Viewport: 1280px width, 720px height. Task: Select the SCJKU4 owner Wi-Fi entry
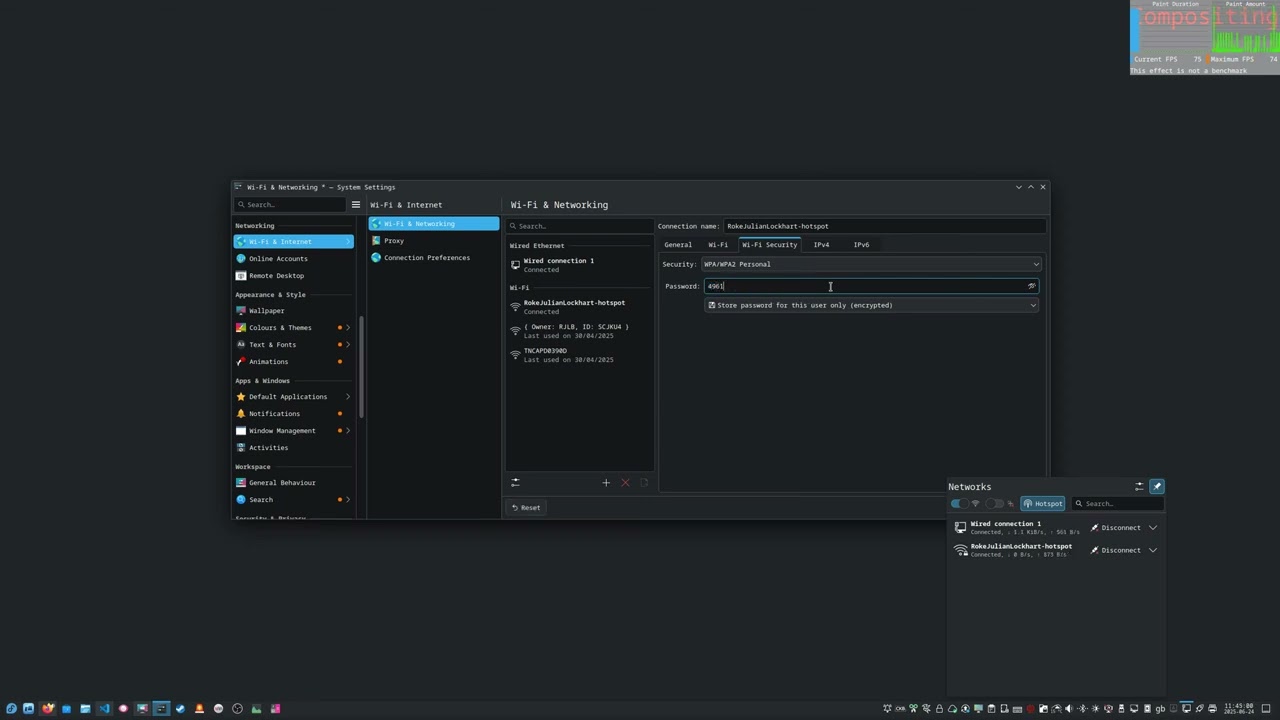pos(580,331)
